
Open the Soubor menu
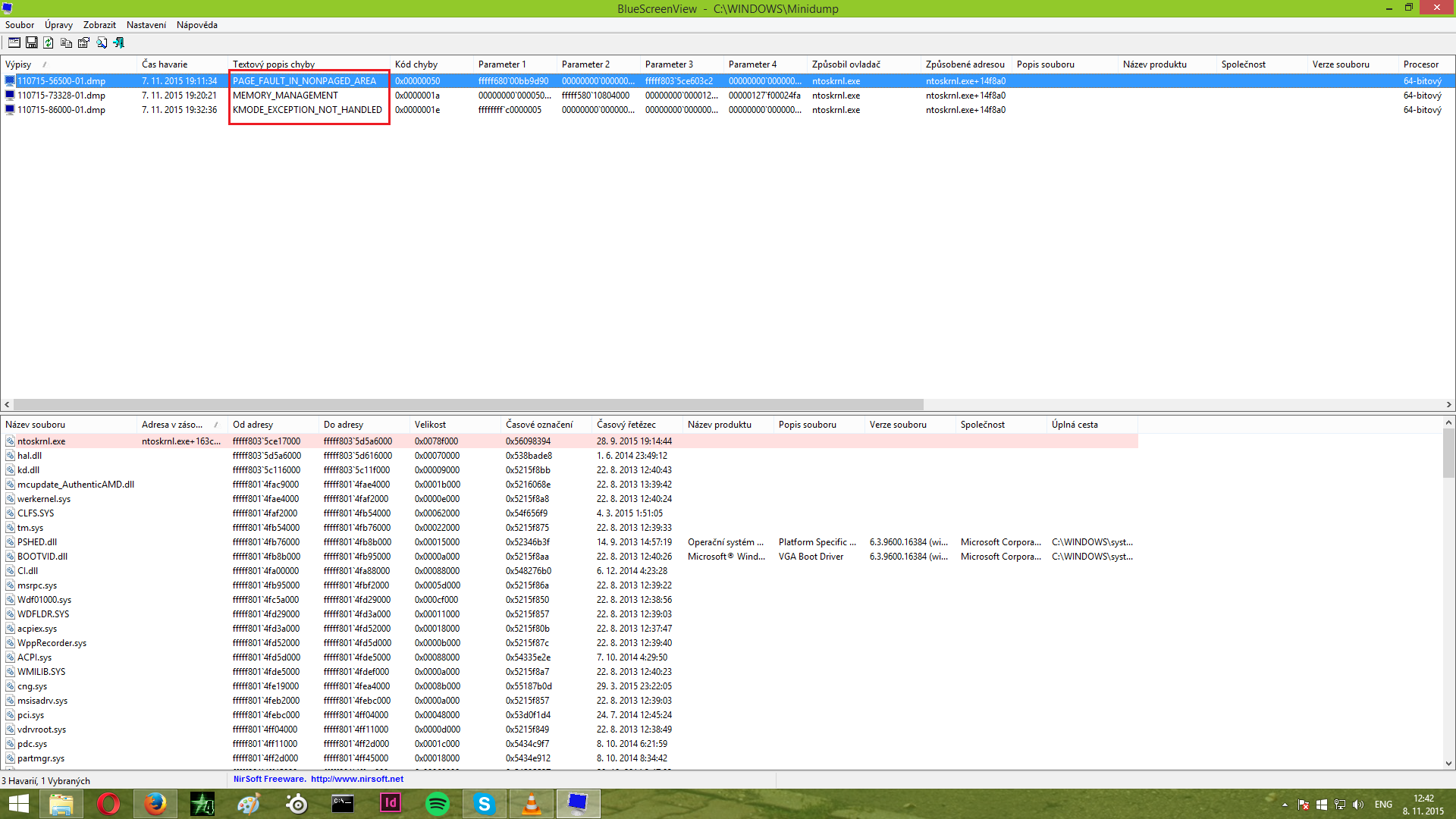point(20,25)
